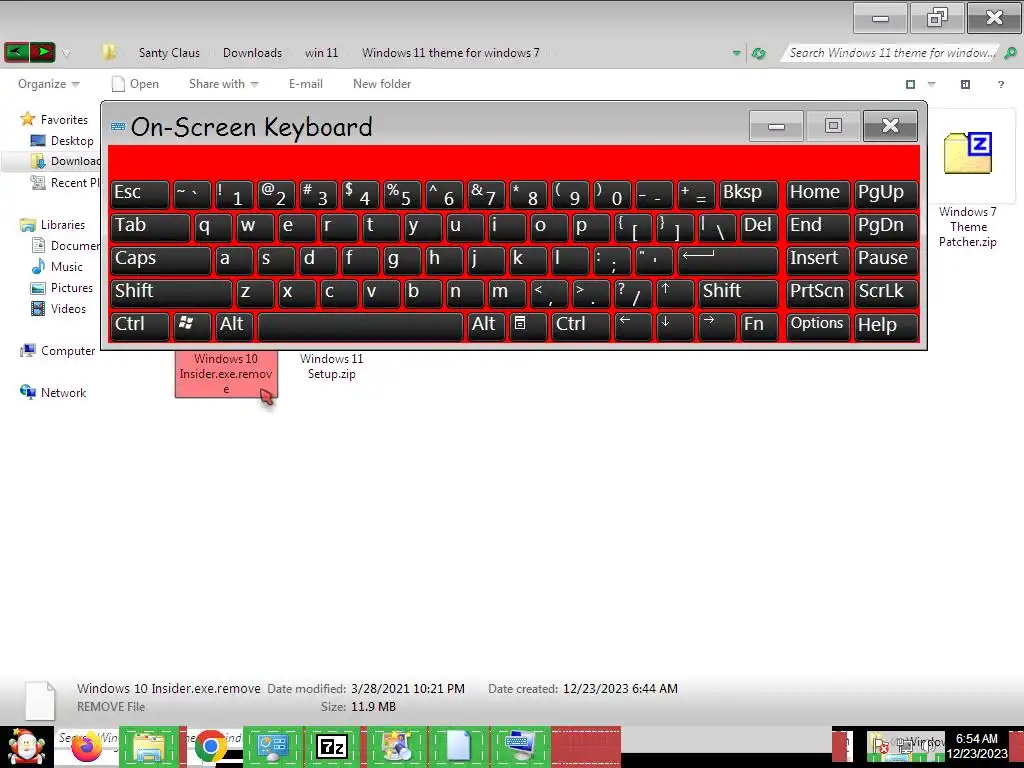Click the context menu key
Image resolution: width=1024 pixels, height=768 pixels.
click(528, 326)
